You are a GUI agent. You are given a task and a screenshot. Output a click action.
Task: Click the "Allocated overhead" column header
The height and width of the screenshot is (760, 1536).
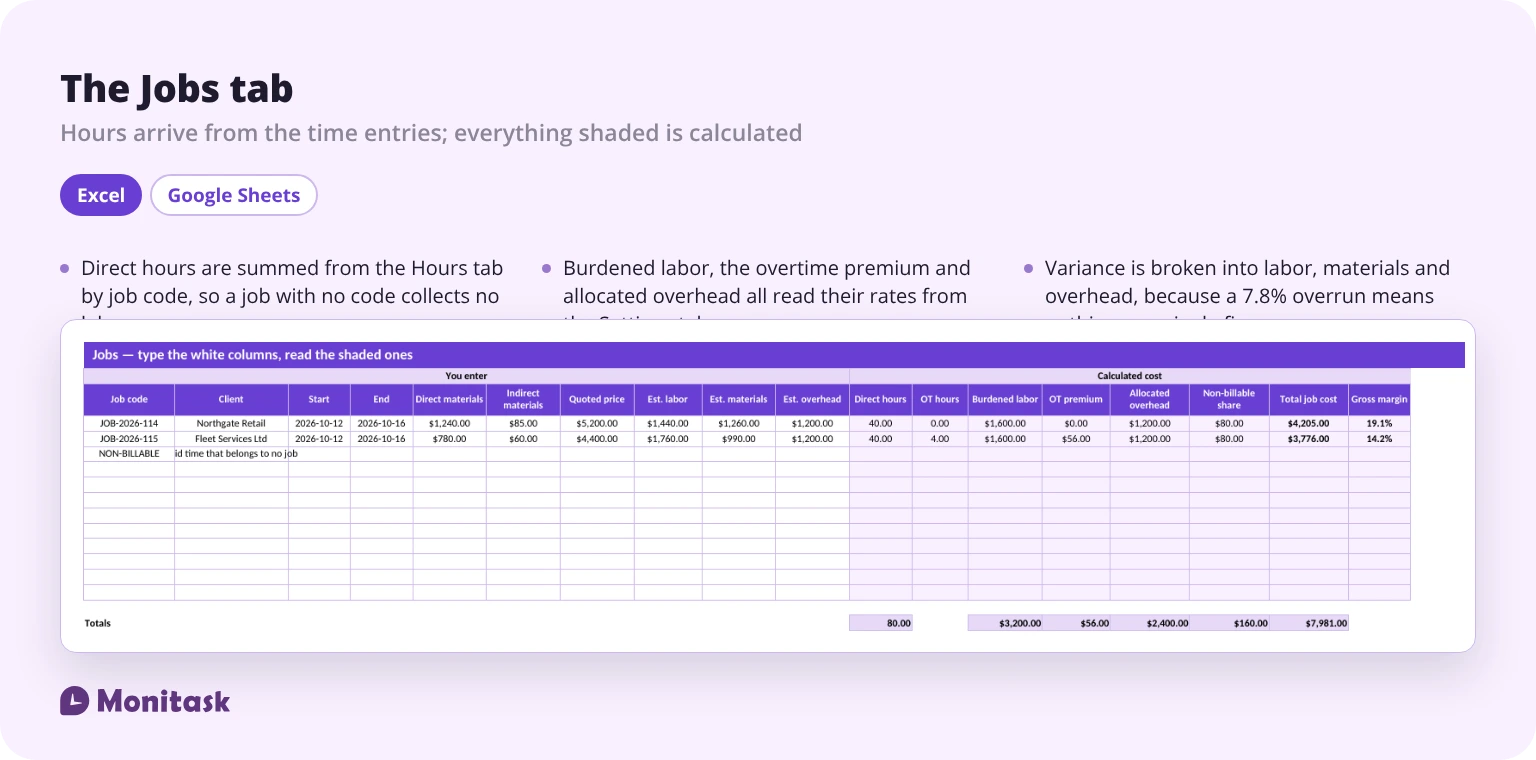pyautogui.click(x=1149, y=400)
